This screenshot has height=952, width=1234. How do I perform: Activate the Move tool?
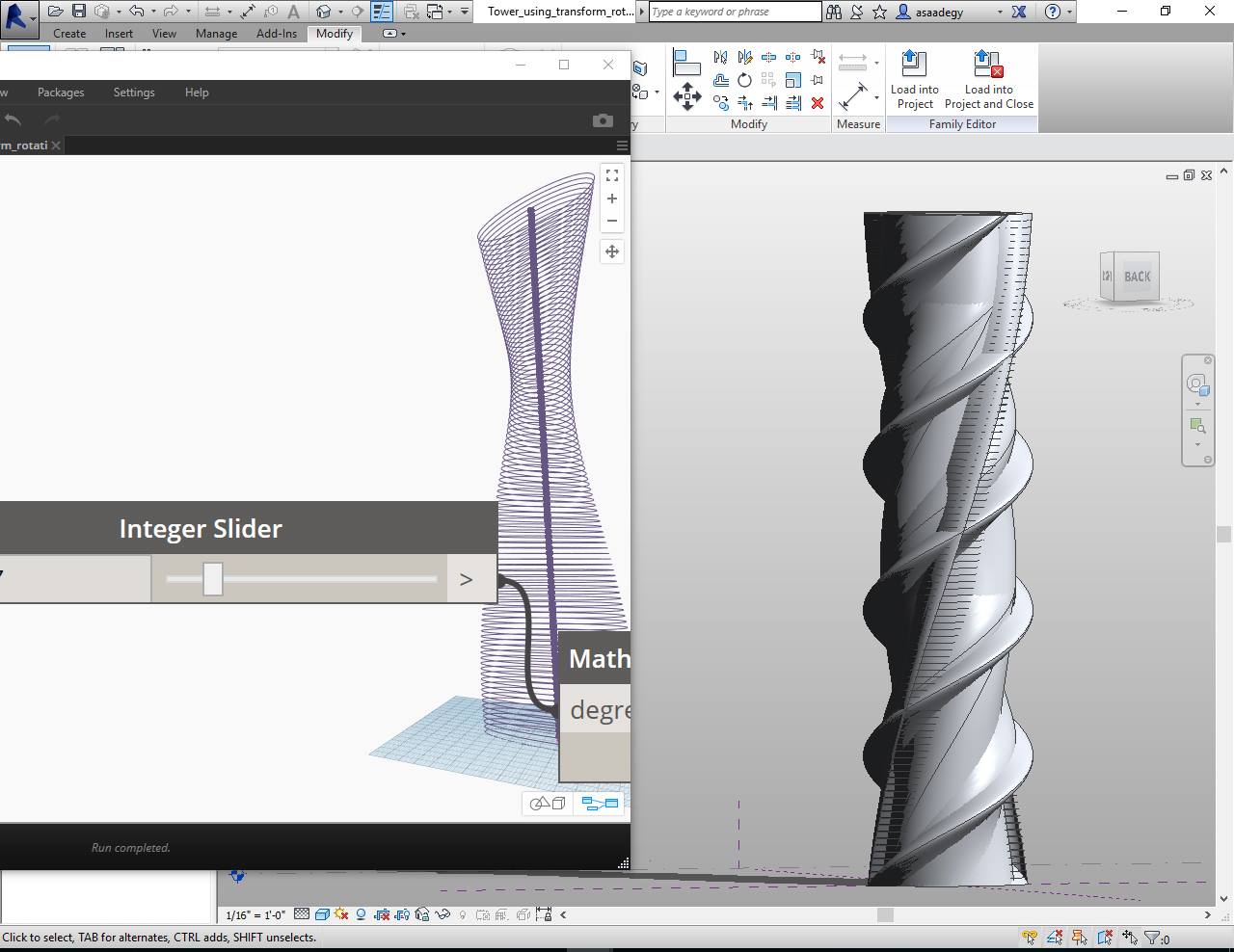[687, 95]
